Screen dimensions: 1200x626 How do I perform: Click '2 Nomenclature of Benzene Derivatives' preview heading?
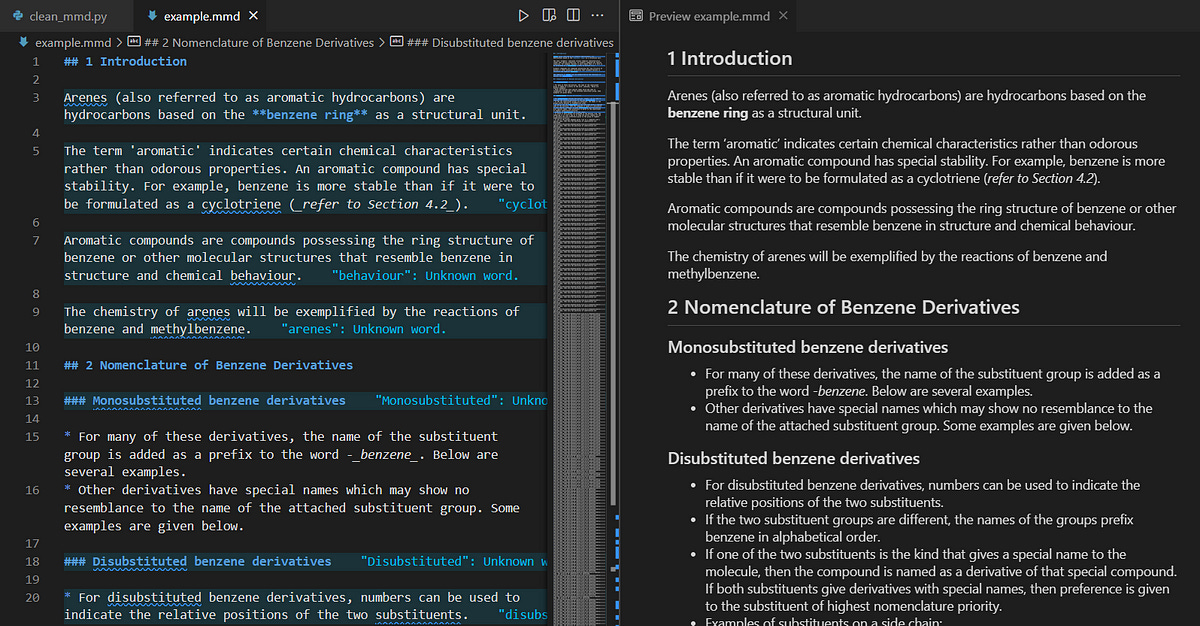(843, 307)
